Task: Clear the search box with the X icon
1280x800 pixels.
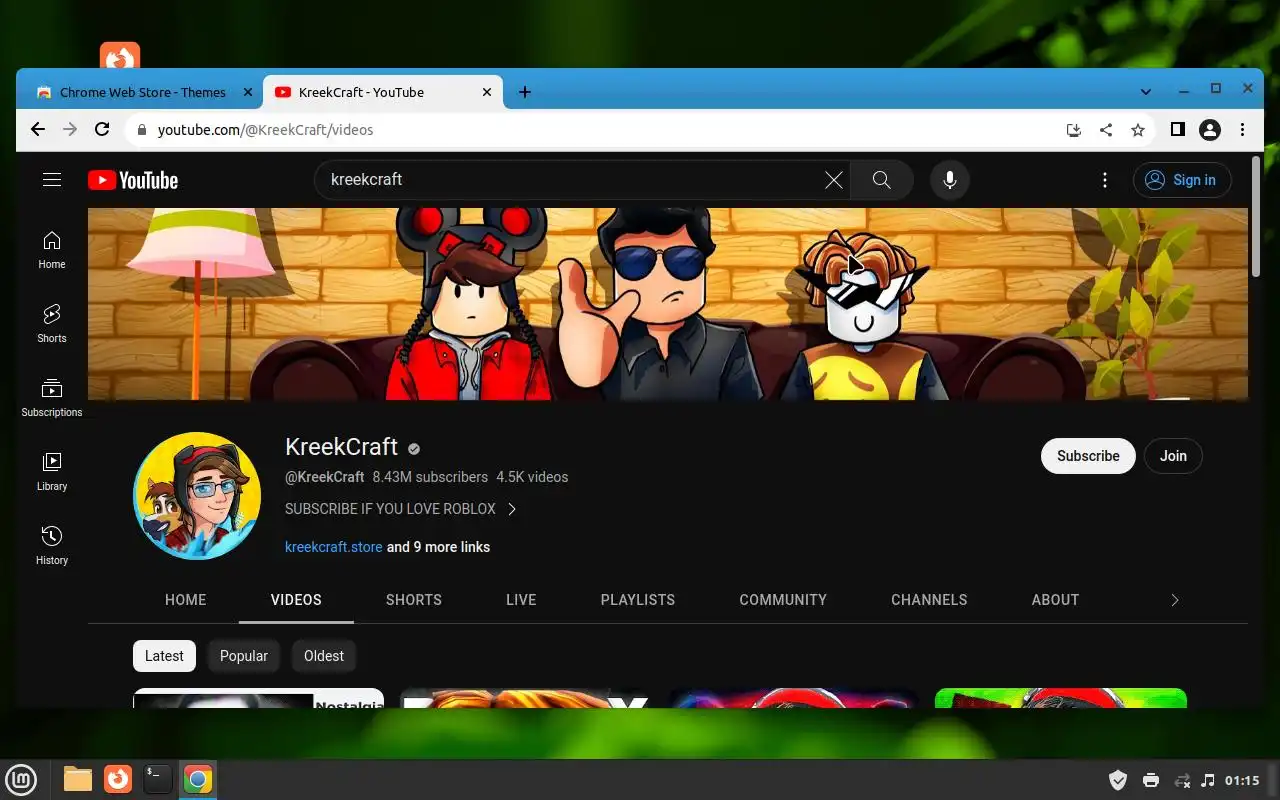Action: (833, 180)
